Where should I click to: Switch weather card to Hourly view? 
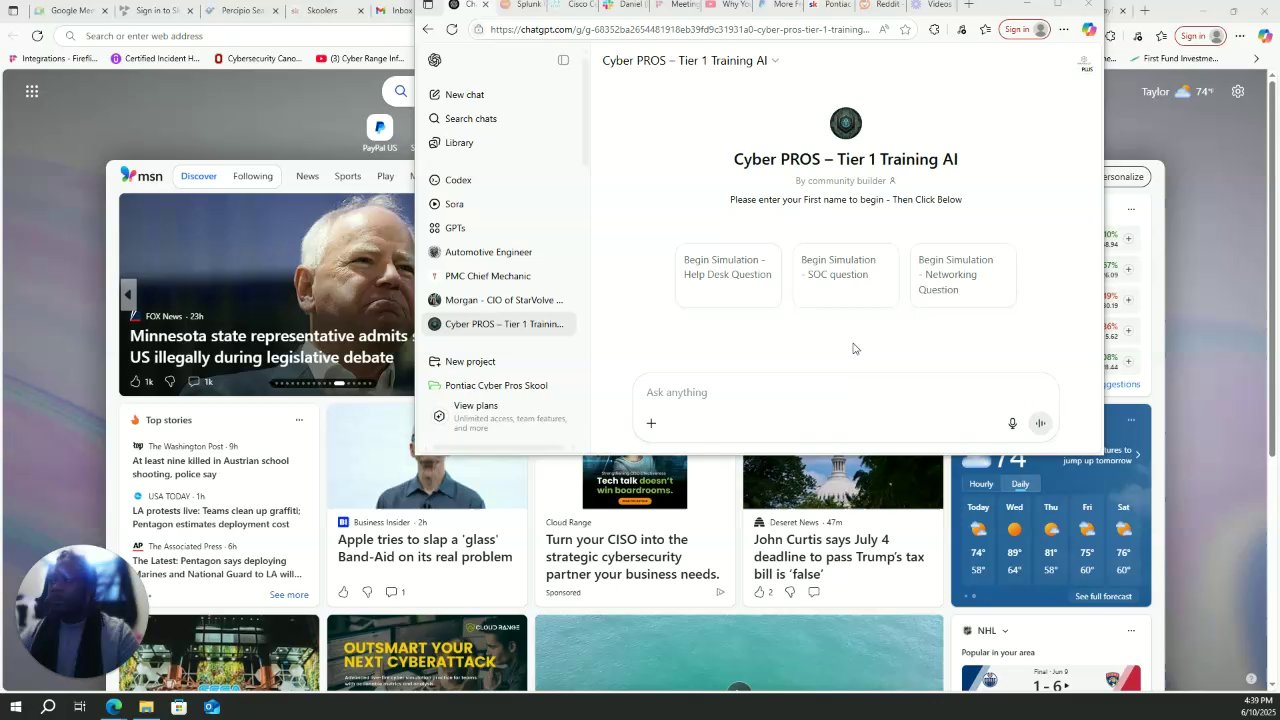click(981, 484)
